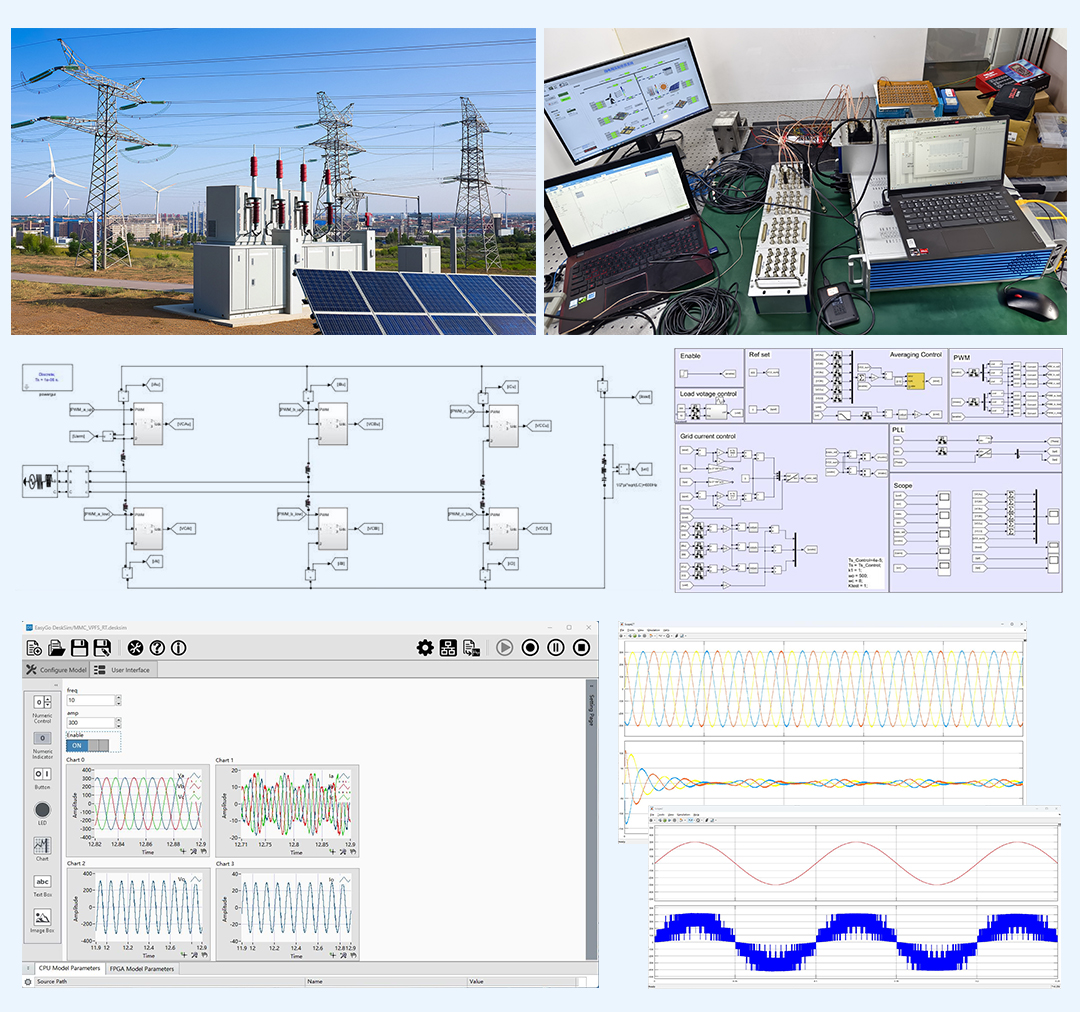Click the amp field spinner arrows
Screen dimensions: 1080x1012
coord(118,723)
